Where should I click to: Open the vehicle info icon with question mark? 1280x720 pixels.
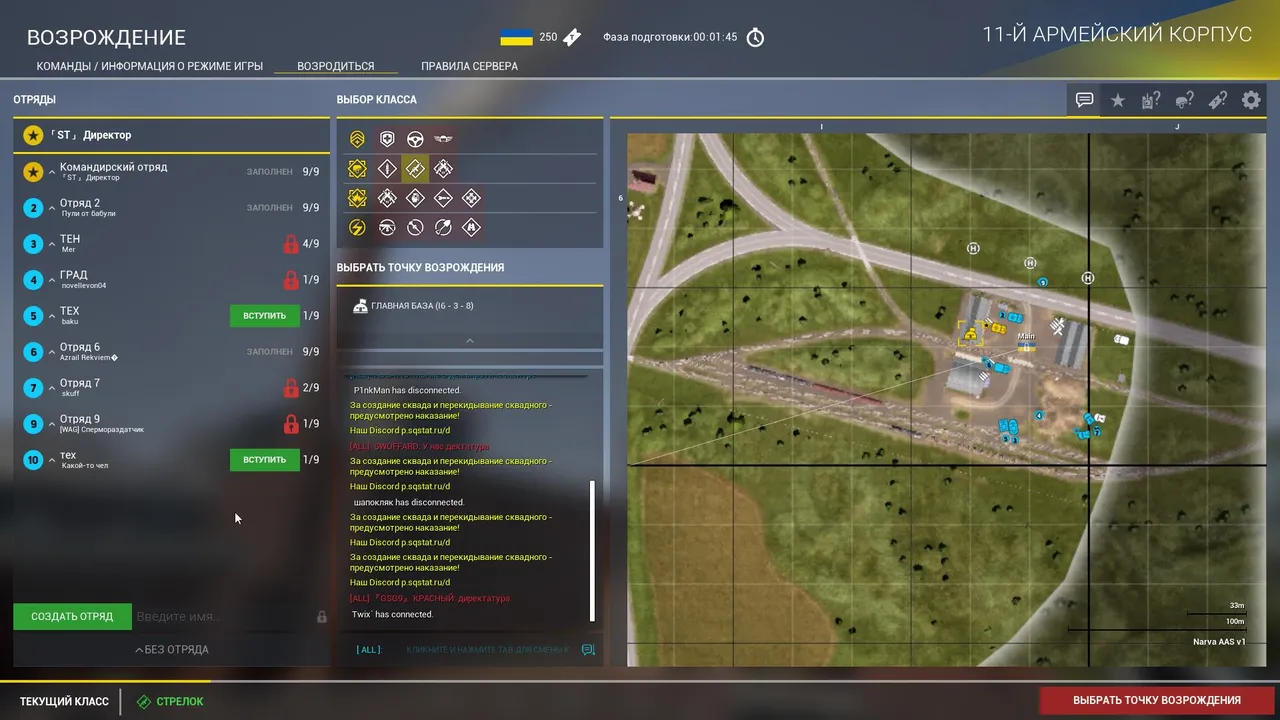[x=1151, y=100]
